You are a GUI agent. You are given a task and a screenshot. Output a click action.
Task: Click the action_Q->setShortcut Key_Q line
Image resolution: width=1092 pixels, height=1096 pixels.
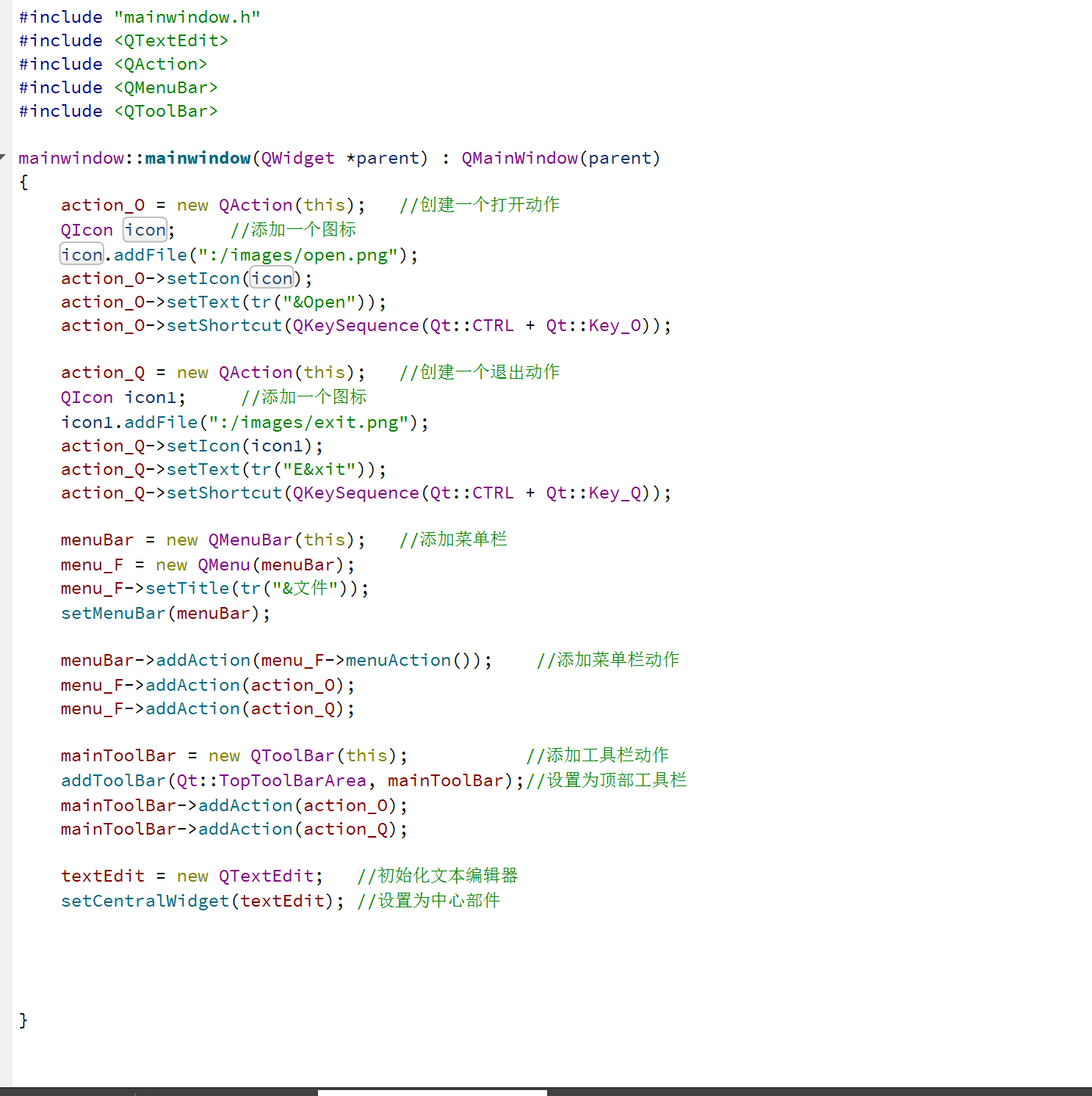coord(366,493)
